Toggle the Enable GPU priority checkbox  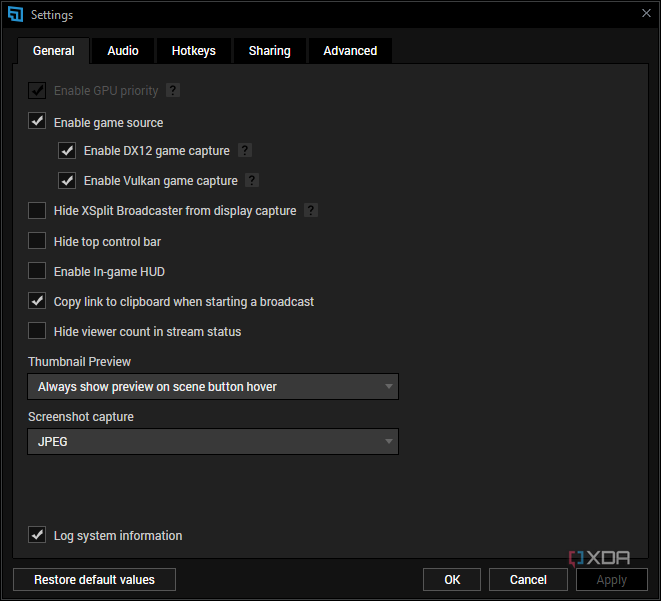(37, 90)
